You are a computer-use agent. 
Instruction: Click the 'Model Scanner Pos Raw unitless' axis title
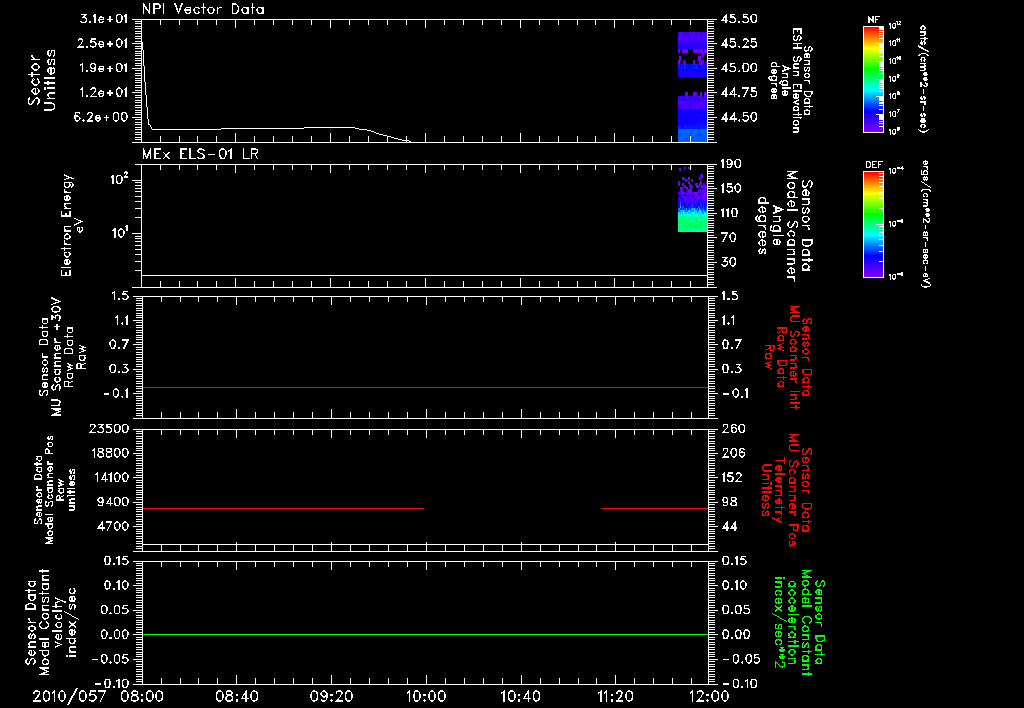pyautogui.click(x=55, y=490)
